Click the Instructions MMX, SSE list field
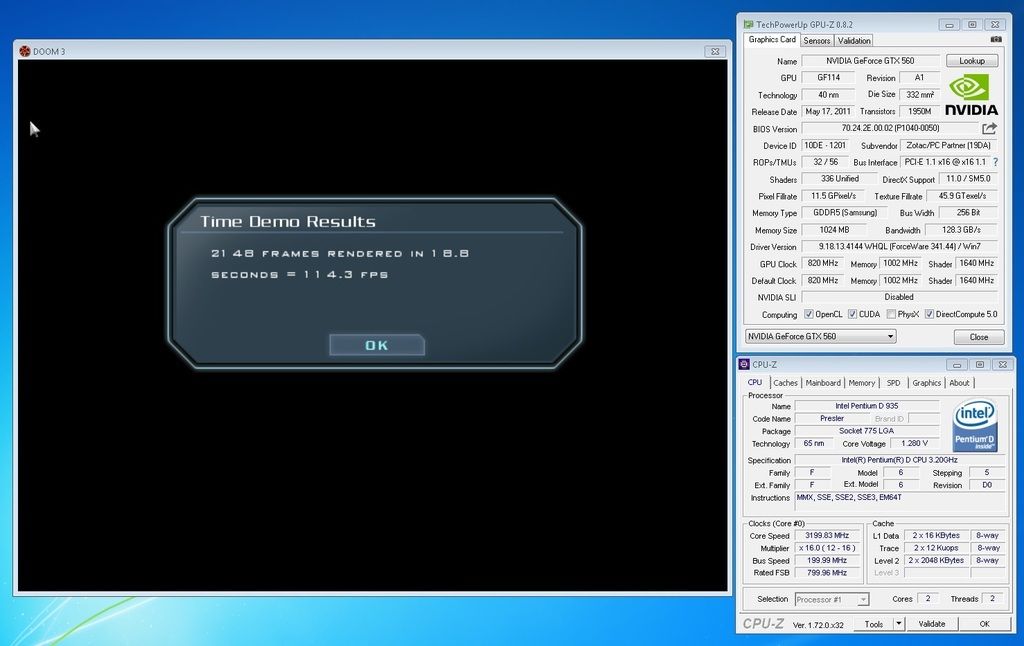The width and height of the screenshot is (1024, 646). (899, 502)
